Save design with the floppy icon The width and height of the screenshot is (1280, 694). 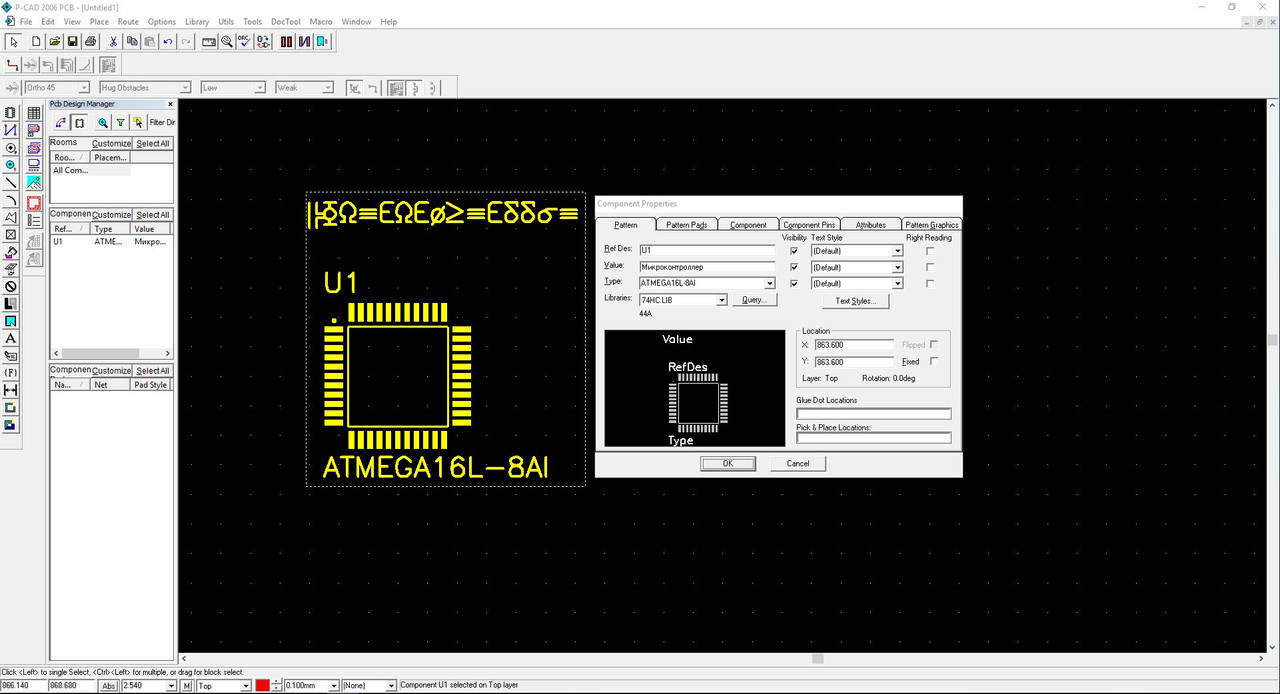72,41
